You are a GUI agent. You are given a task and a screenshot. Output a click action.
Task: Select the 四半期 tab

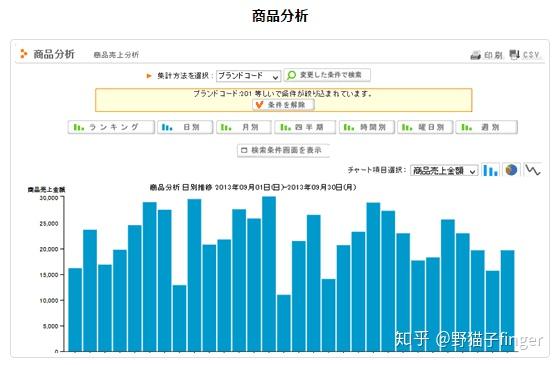point(305,127)
